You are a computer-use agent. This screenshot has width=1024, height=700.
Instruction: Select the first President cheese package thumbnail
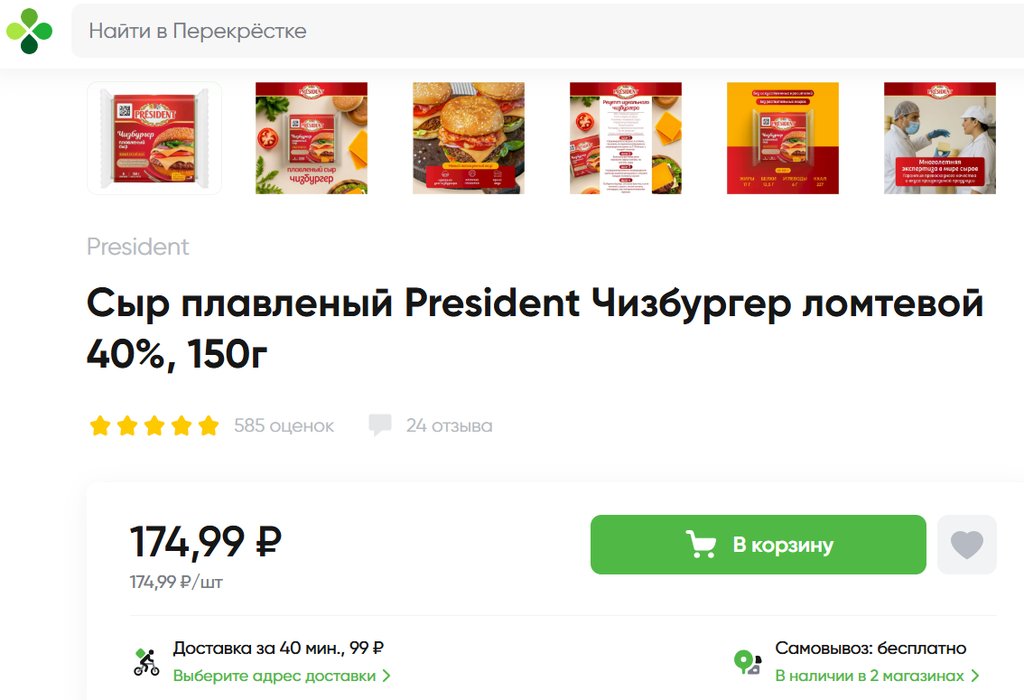point(155,138)
